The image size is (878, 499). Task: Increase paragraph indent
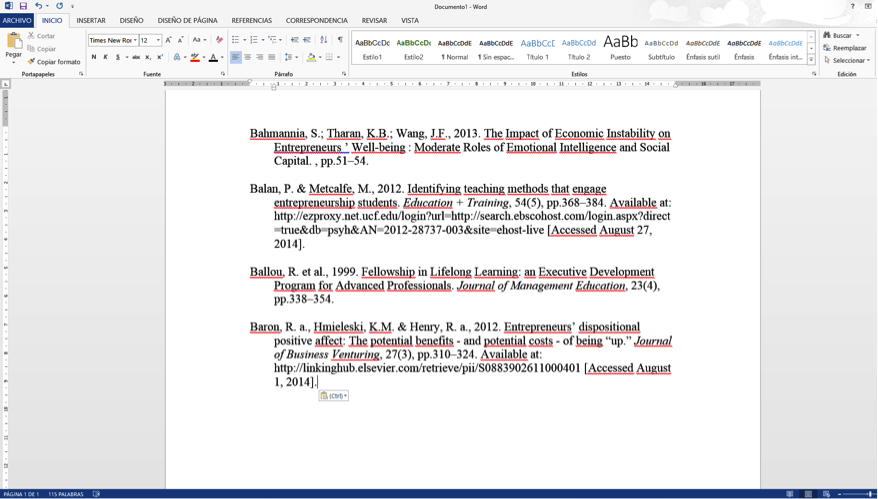(x=307, y=40)
